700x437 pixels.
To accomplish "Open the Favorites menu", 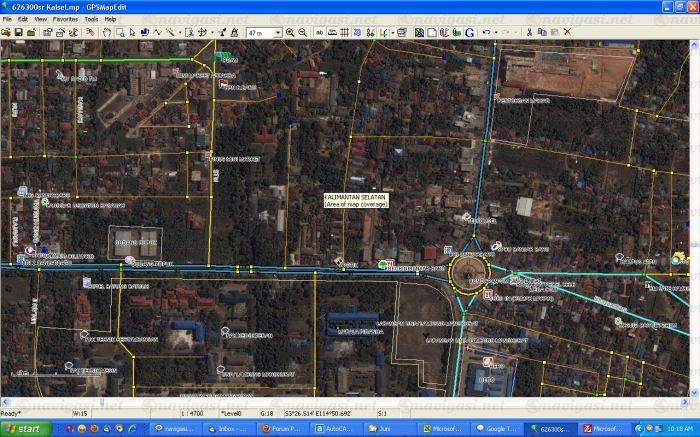I will 66,19.
